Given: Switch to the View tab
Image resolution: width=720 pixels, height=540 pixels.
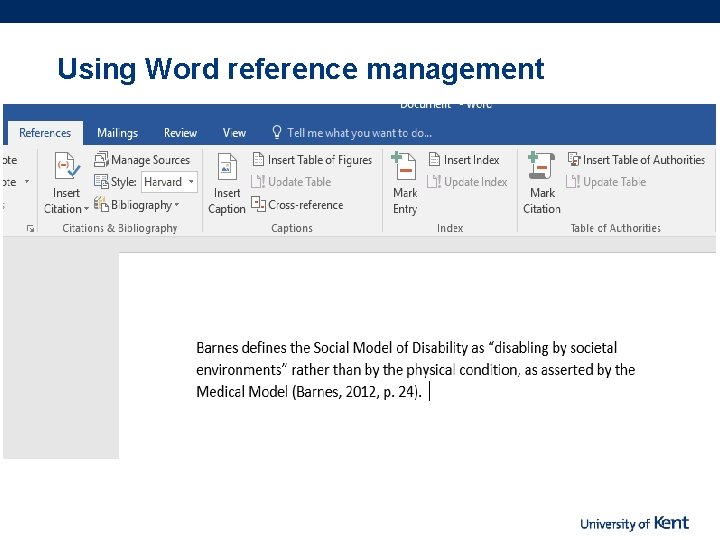Looking at the screenshot, I should [x=234, y=133].
